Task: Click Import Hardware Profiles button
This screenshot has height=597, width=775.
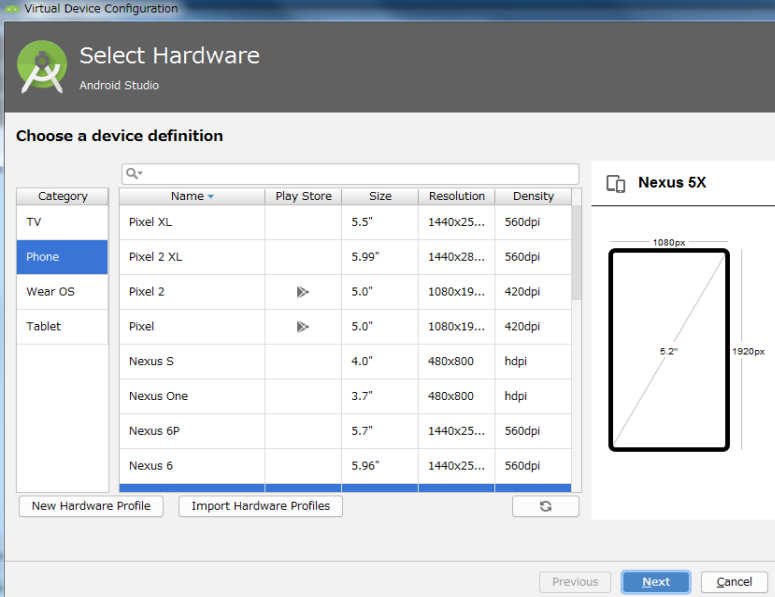Action: point(260,506)
